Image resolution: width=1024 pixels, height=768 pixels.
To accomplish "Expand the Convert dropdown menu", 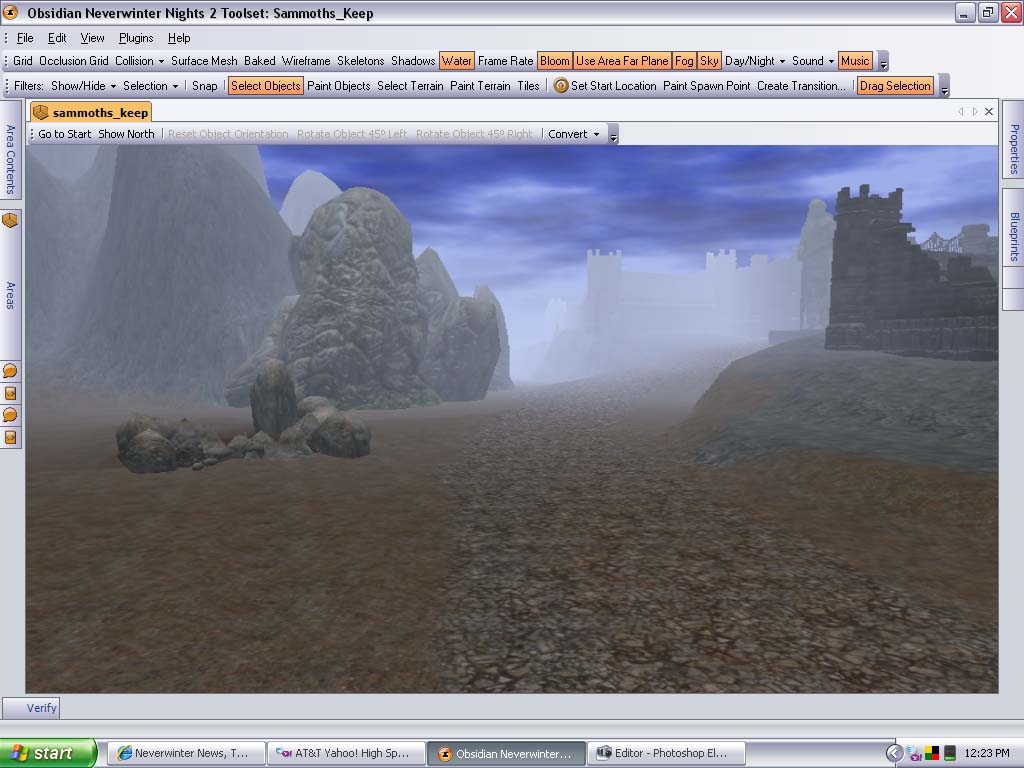I will point(574,134).
